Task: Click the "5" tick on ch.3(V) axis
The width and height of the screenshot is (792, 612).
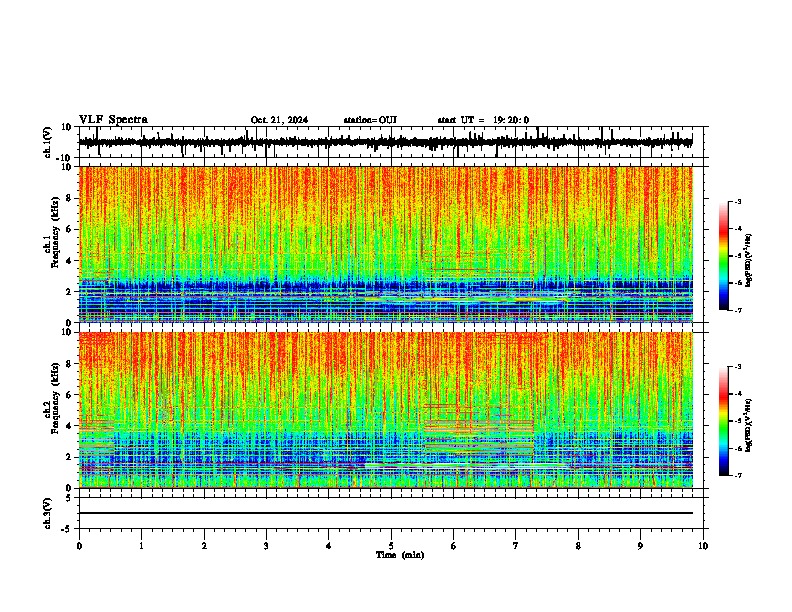Action: [70, 498]
